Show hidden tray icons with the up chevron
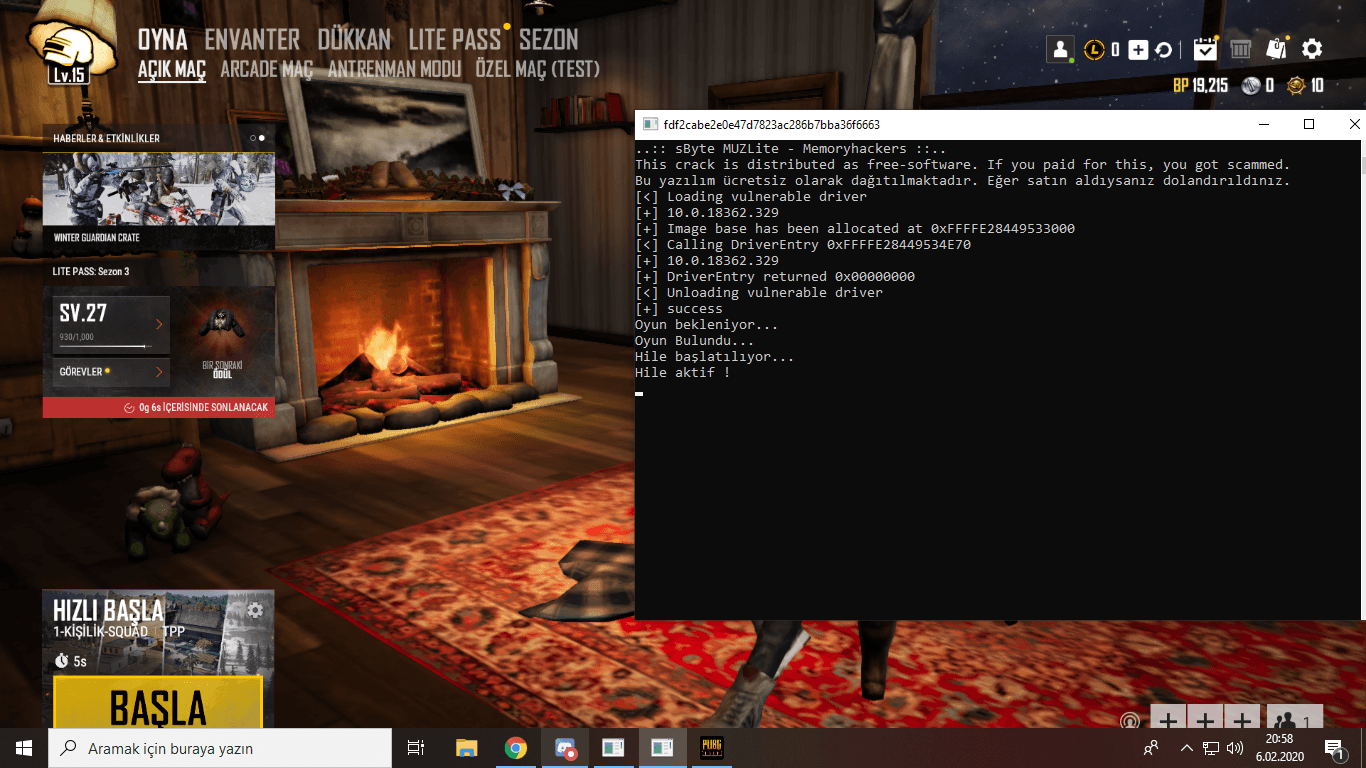Image resolution: width=1366 pixels, height=768 pixels. [x=1187, y=748]
